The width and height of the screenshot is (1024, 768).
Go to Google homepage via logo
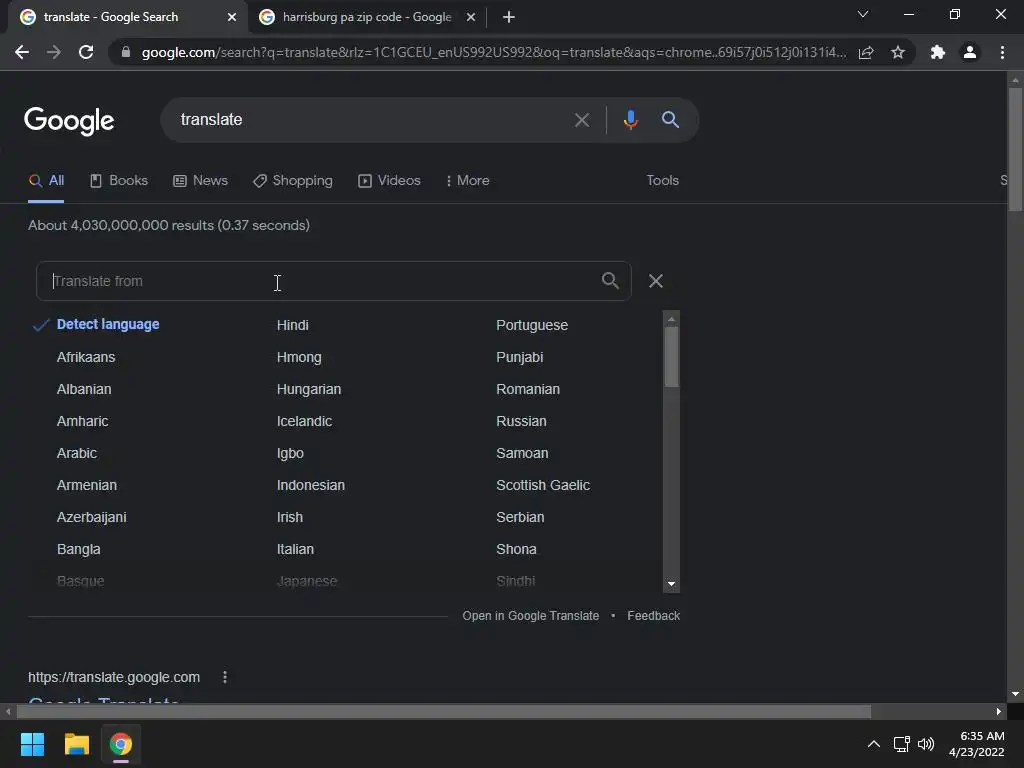pyautogui.click(x=69, y=121)
